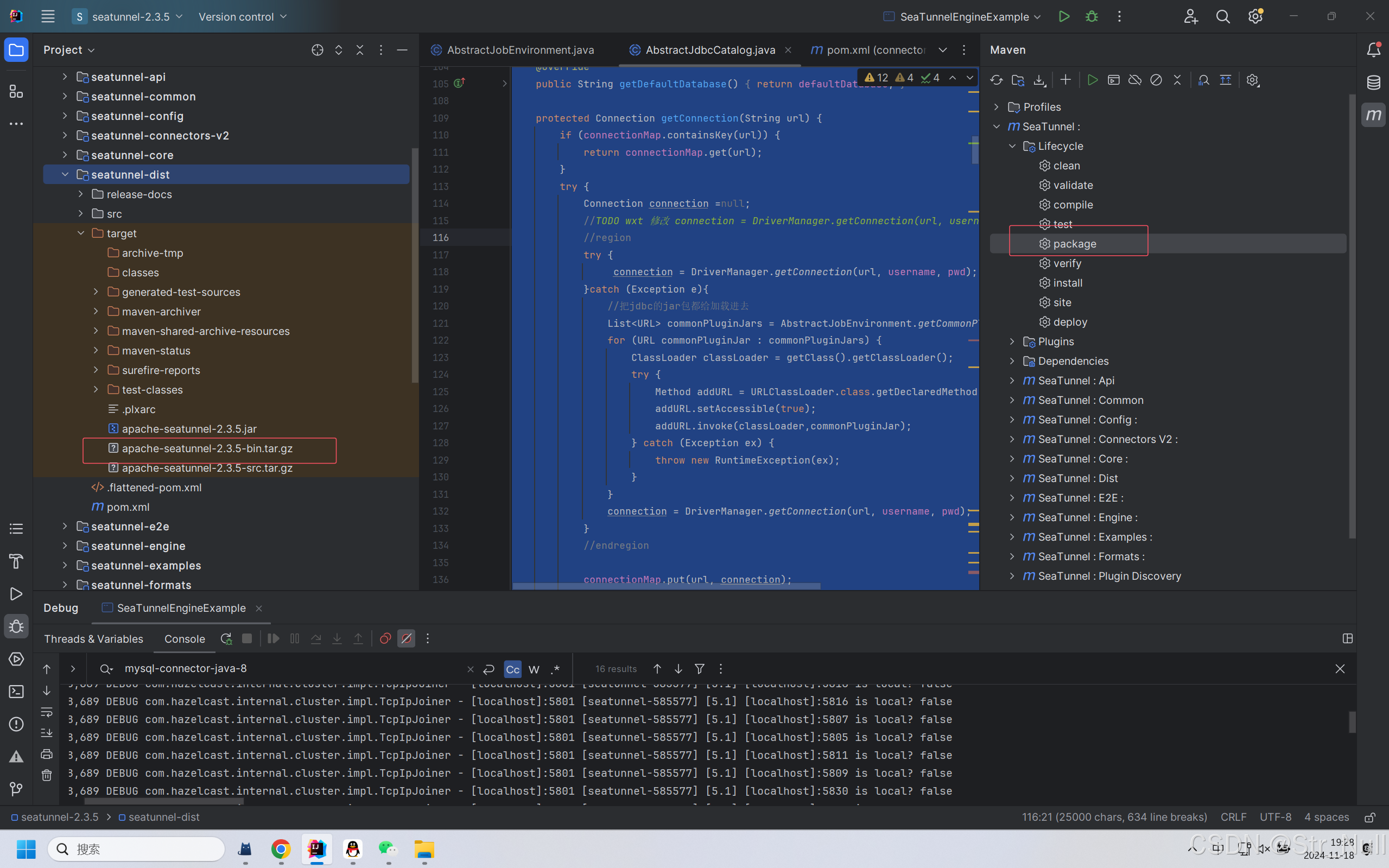
Task: Select opened file in Project tree
Action: coord(318,50)
